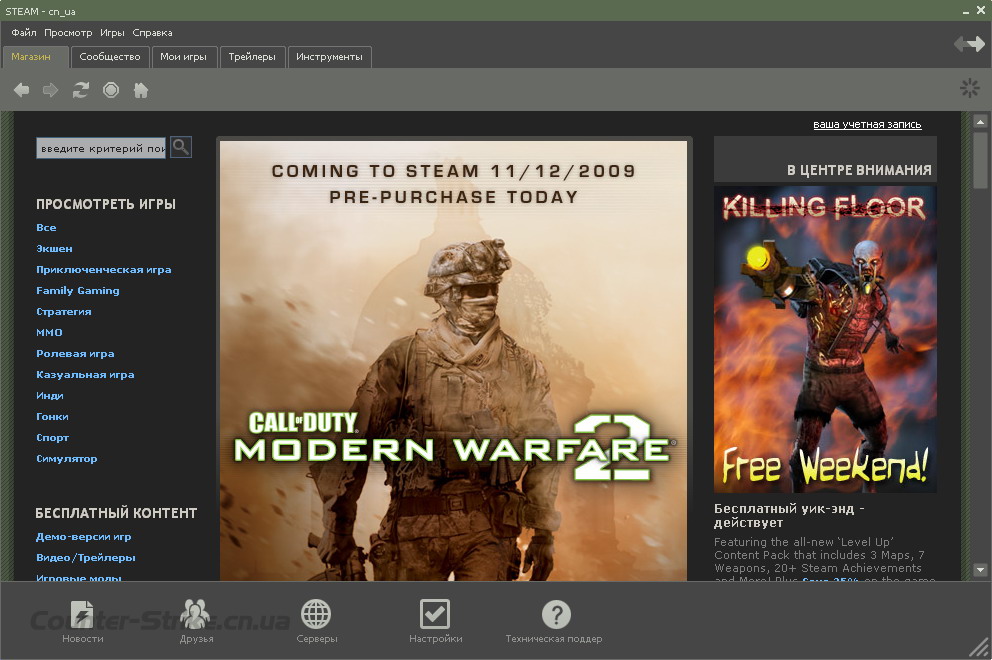Open the Видео/Трейлеры link
Image resolution: width=992 pixels, height=660 pixels.
point(86,557)
